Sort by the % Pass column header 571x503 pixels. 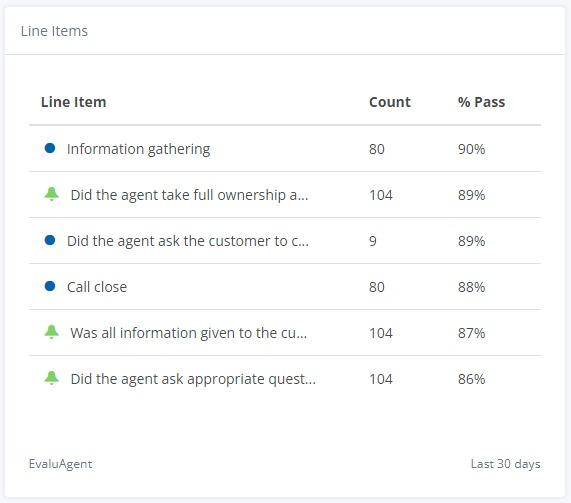[x=481, y=102]
